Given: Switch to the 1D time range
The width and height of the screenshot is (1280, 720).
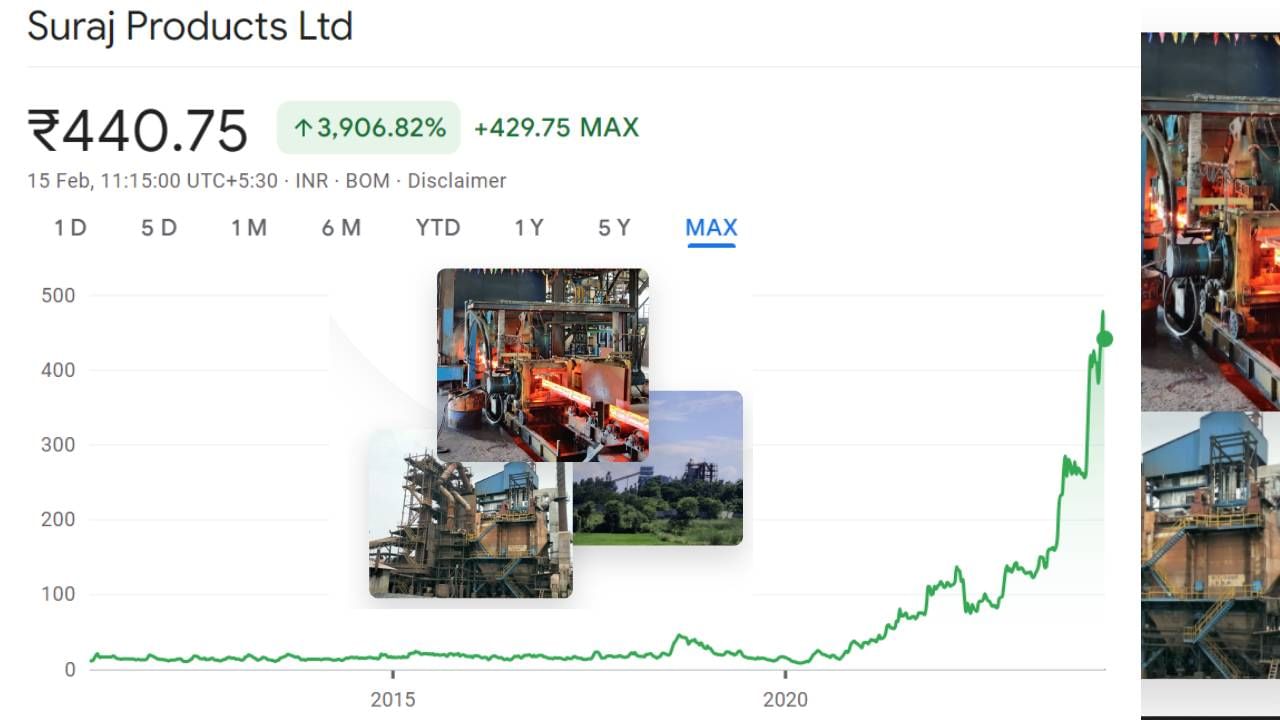Looking at the screenshot, I should point(70,228).
